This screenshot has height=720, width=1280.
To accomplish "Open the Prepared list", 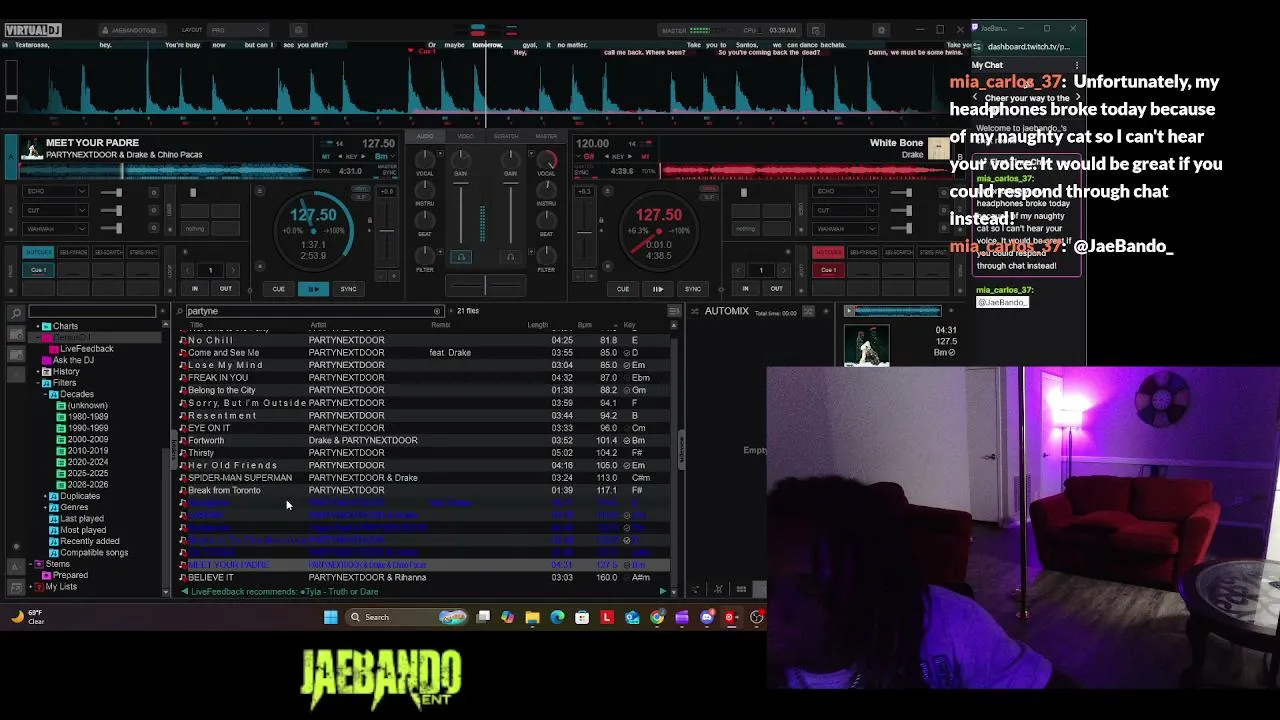I will [x=70, y=576].
